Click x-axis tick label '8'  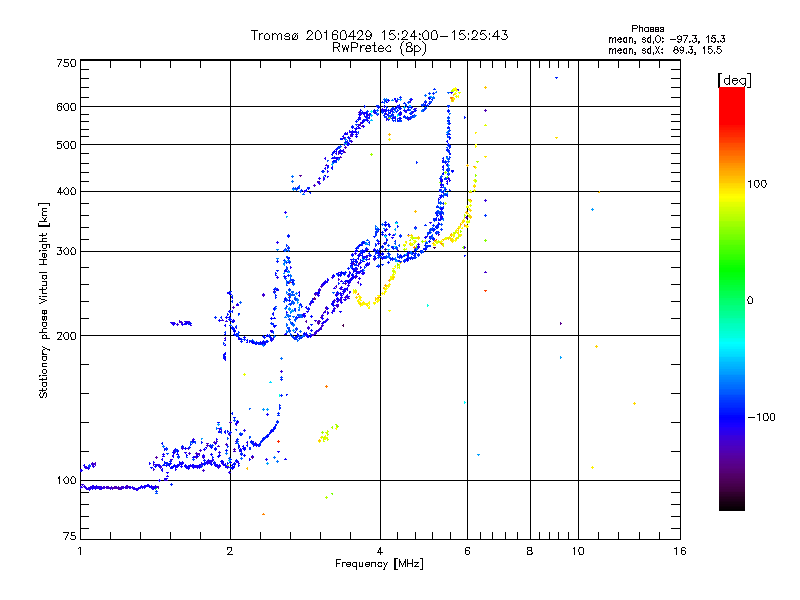click(x=530, y=551)
